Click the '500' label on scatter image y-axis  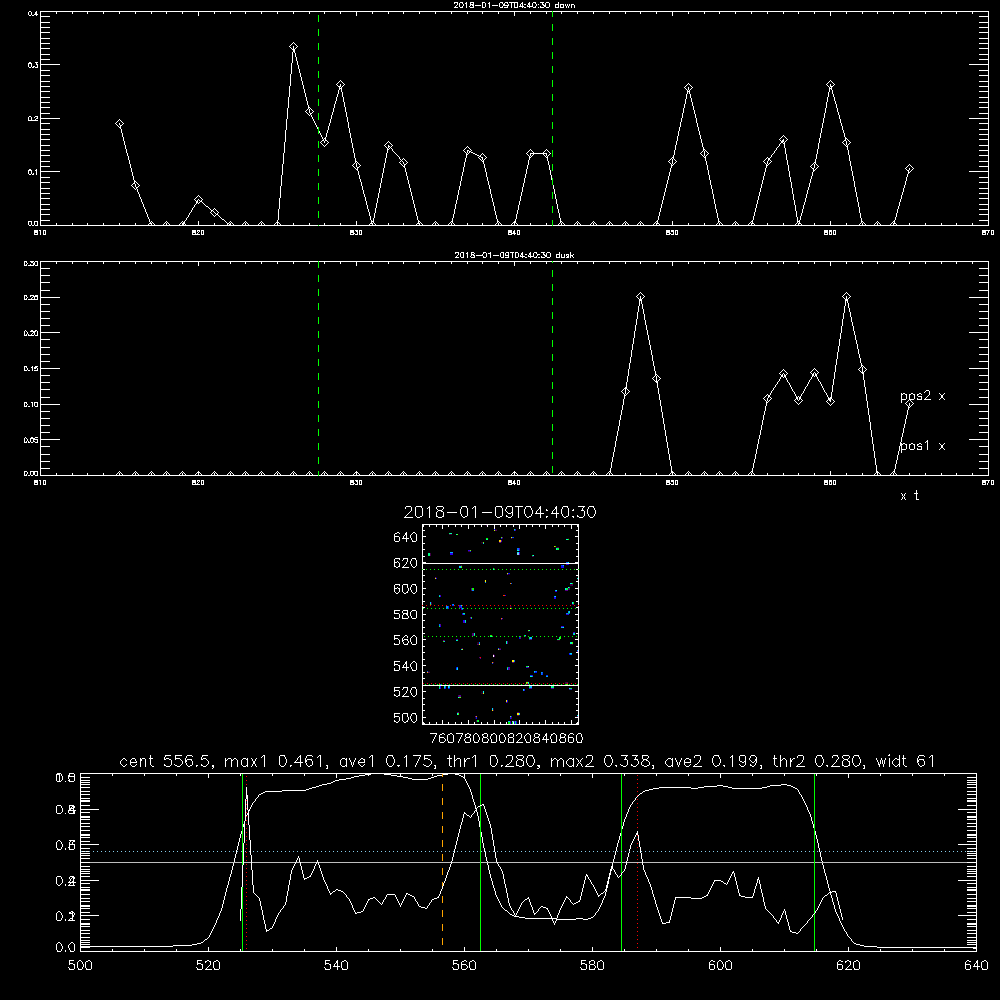pyautogui.click(x=406, y=718)
